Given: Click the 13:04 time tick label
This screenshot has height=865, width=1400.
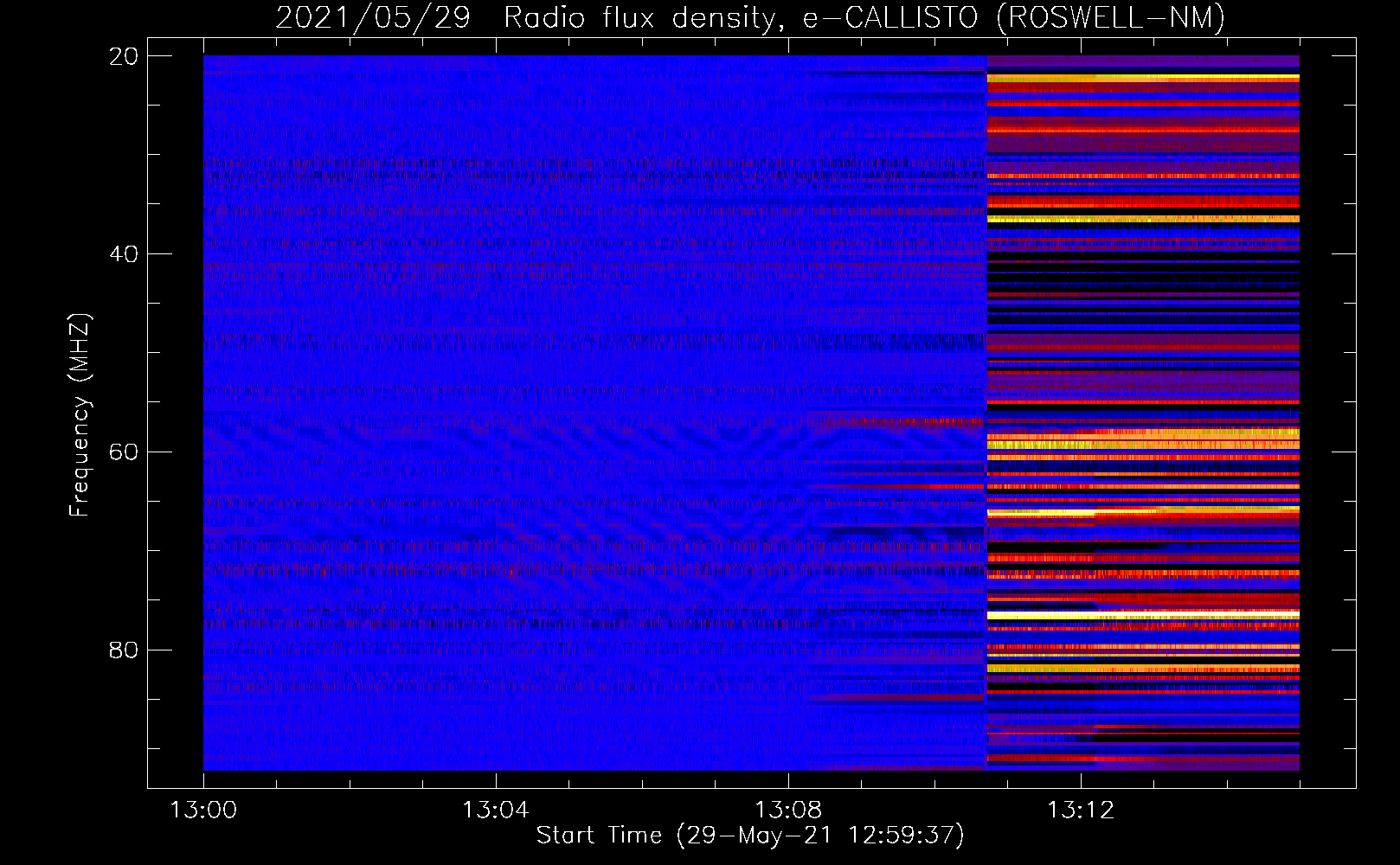Looking at the screenshot, I should point(495,811).
